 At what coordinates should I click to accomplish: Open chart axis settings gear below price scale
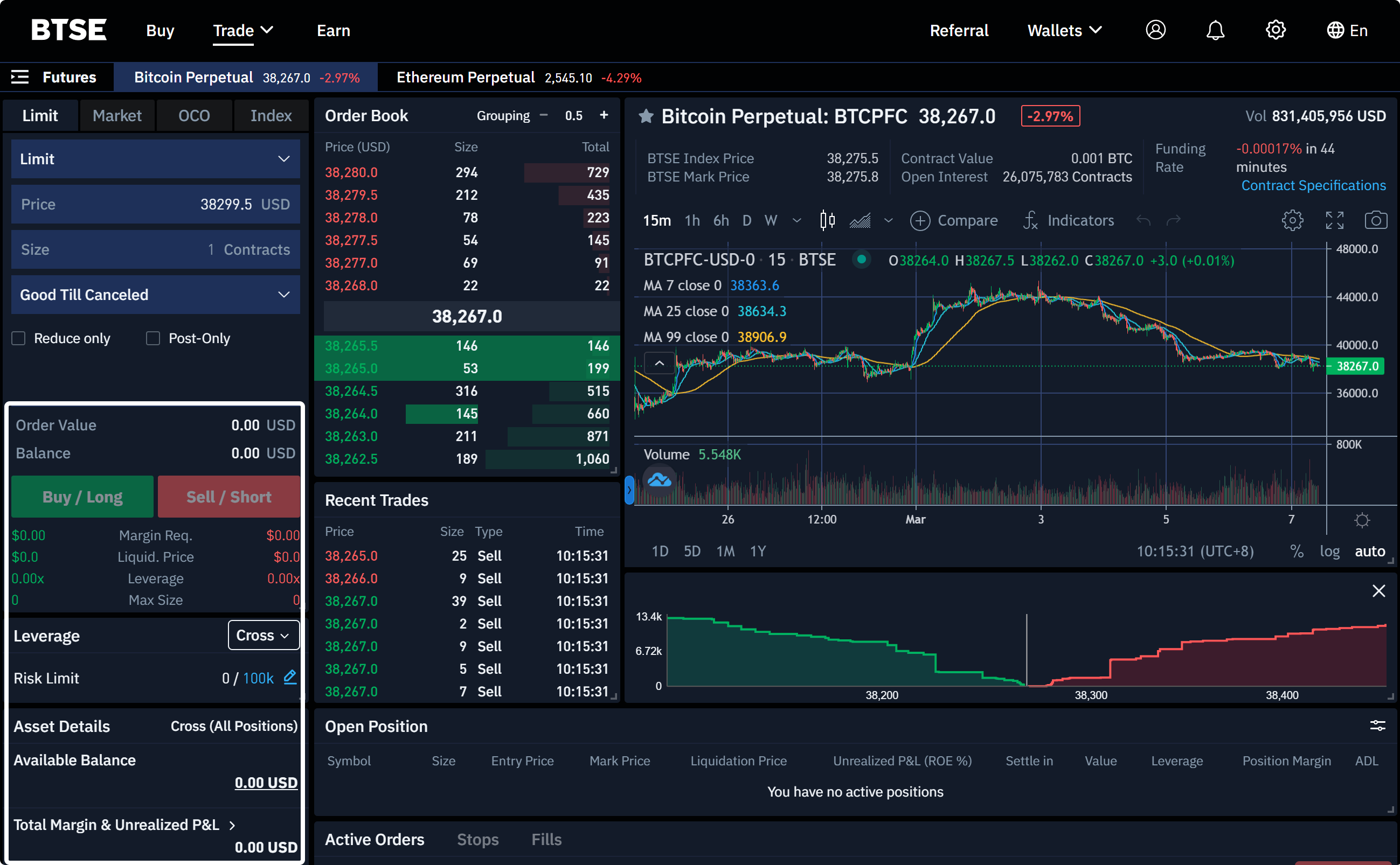[x=1362, y=520]
